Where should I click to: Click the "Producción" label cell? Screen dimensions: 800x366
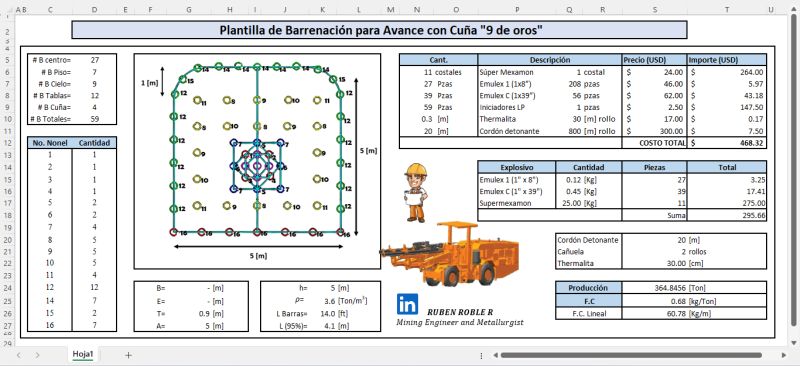coord(588,287)
